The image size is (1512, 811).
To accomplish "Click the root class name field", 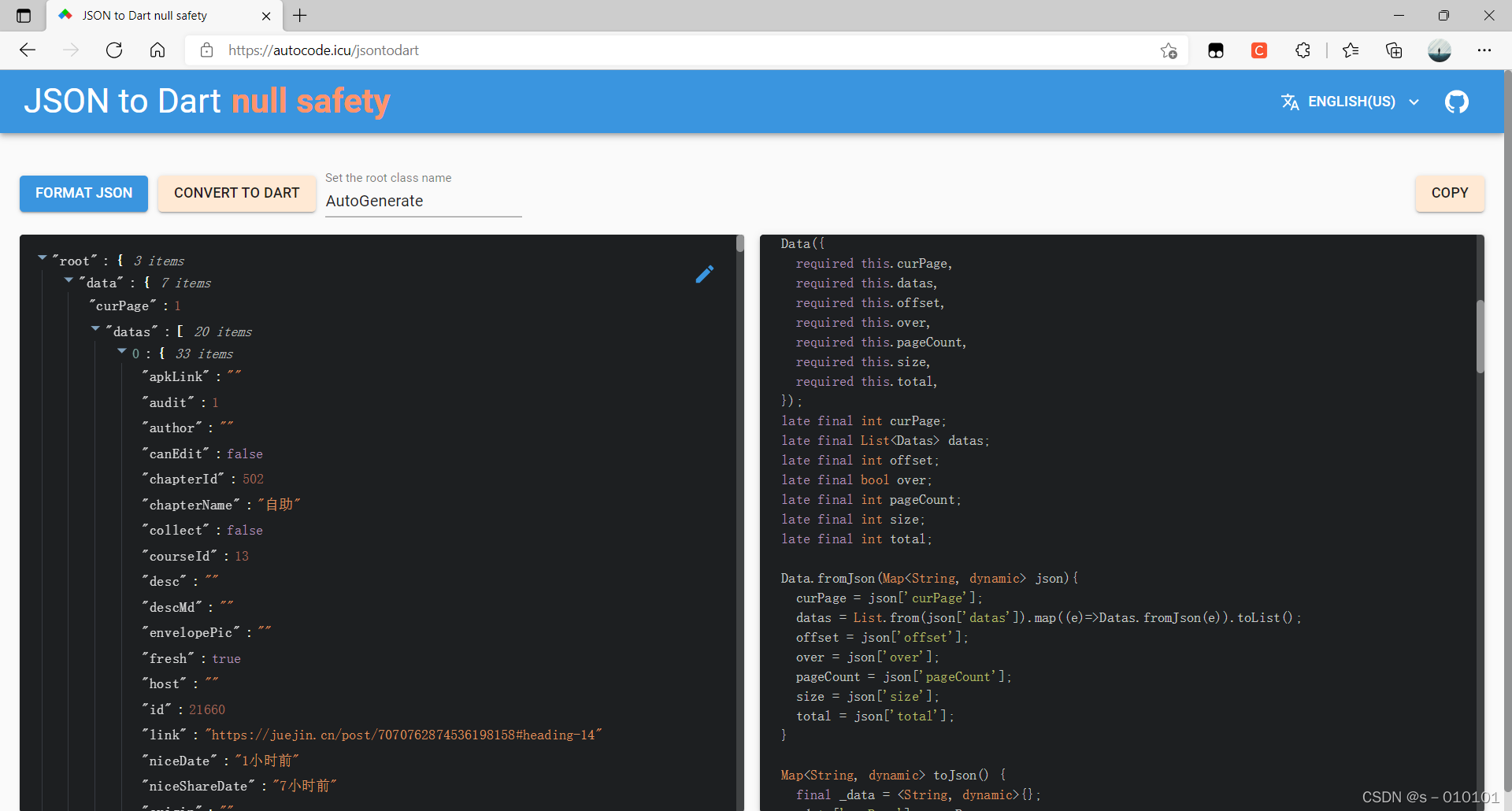I will pos(424,201).
